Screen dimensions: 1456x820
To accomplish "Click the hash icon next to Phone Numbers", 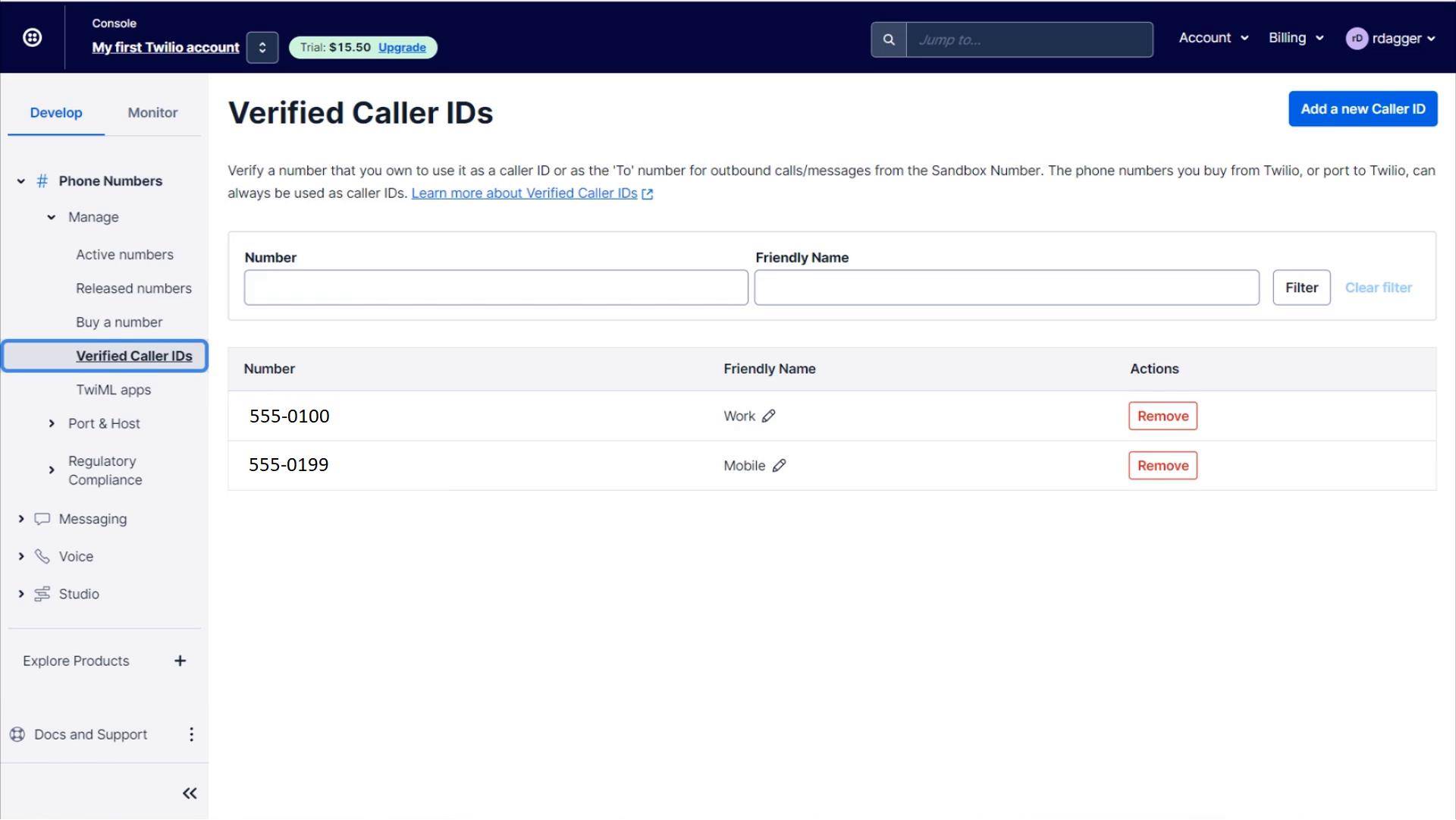I will coord(42,181).
